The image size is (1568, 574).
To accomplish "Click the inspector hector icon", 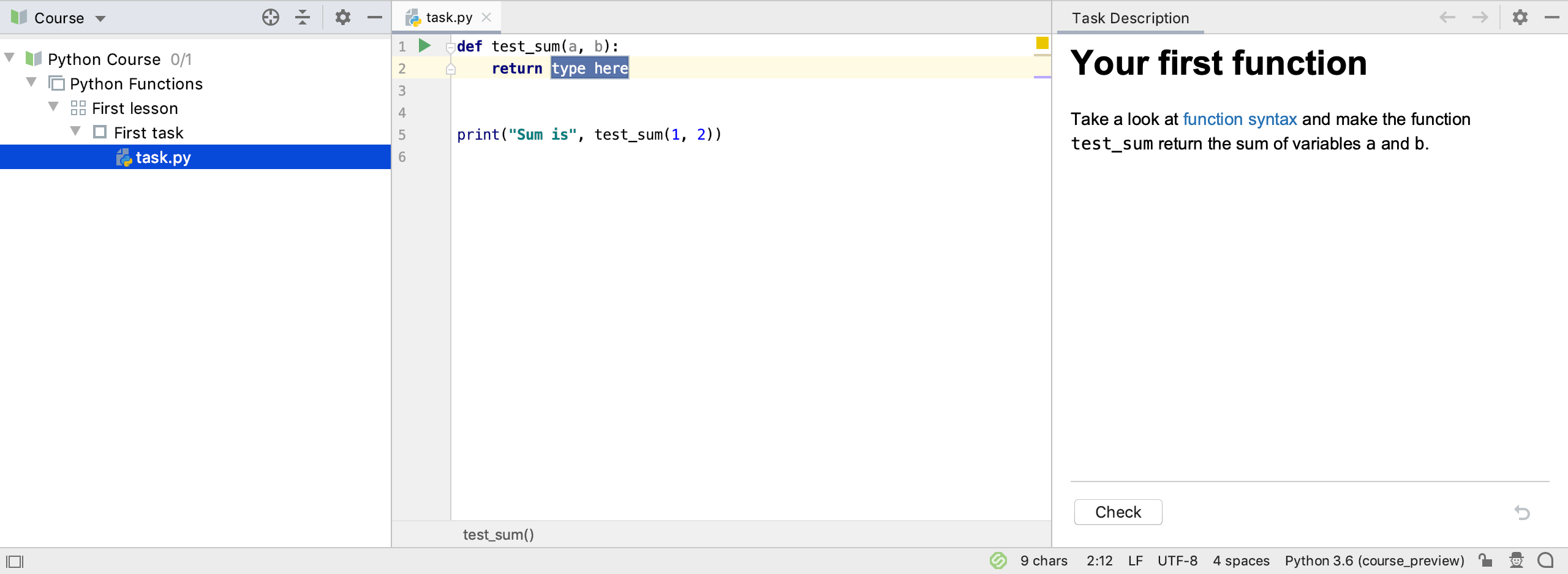I will click(1516, 561).
